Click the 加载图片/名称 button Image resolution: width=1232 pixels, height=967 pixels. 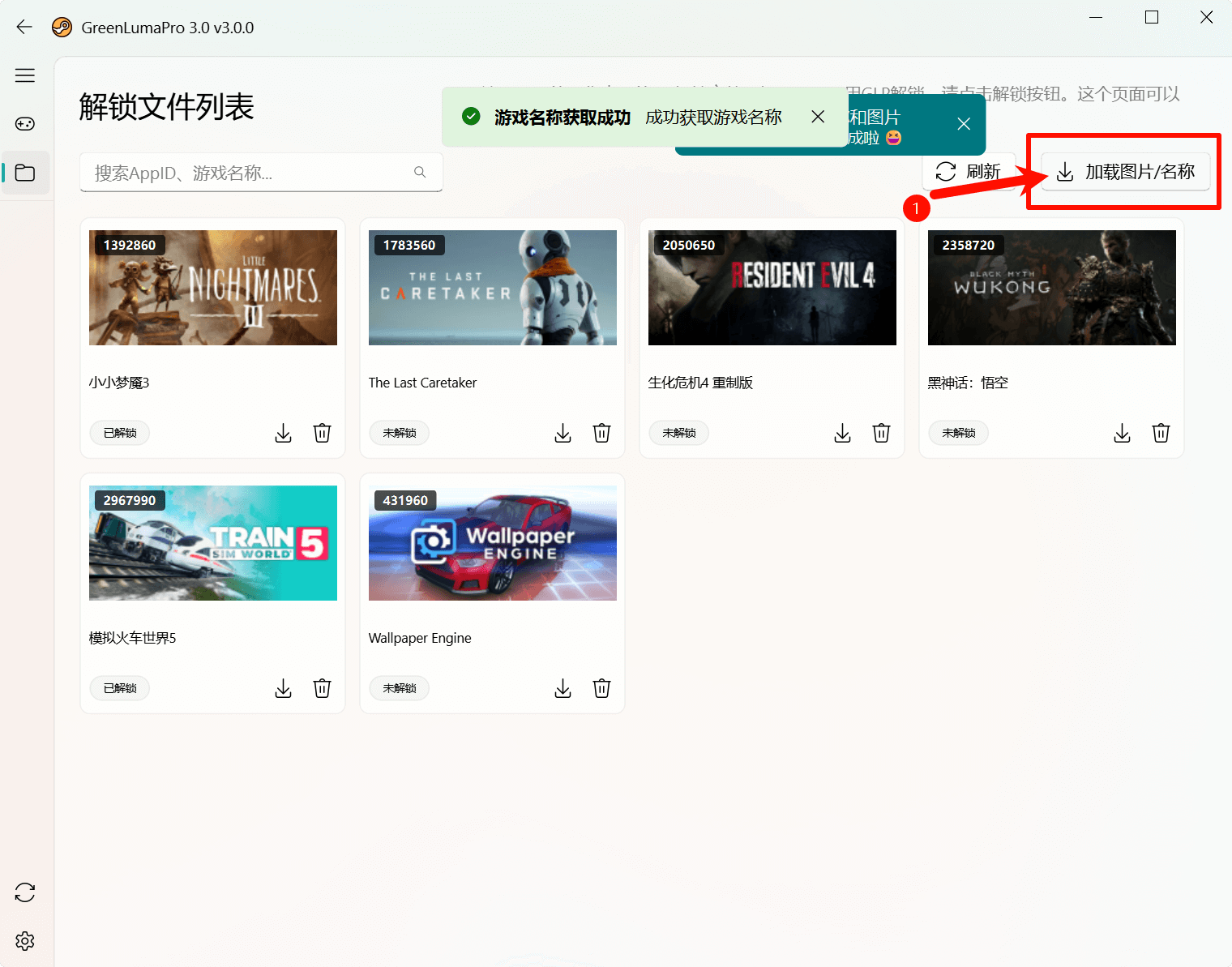tap(1125, 172)
